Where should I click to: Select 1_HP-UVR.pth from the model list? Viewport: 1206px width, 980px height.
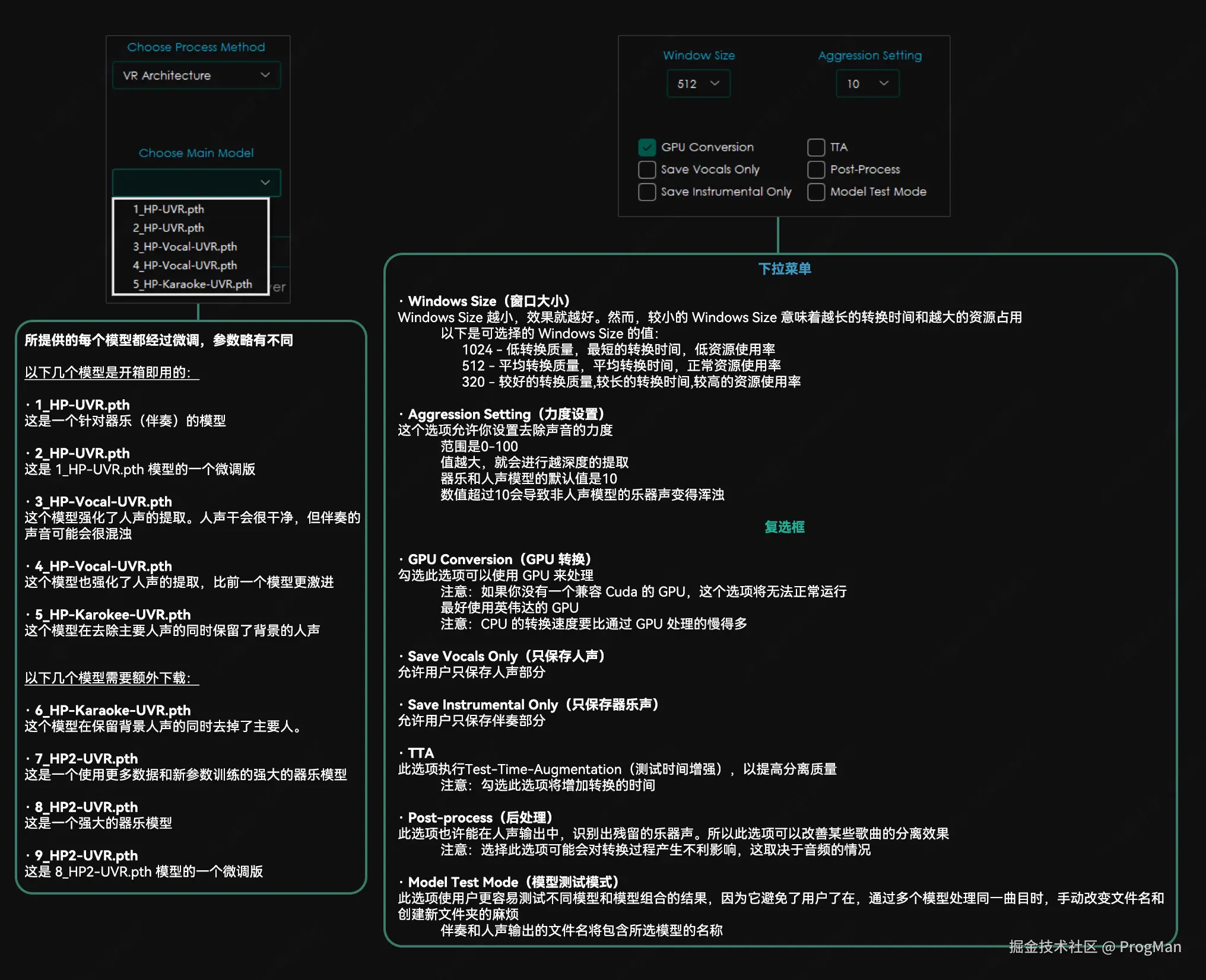(x=168, y=209)
